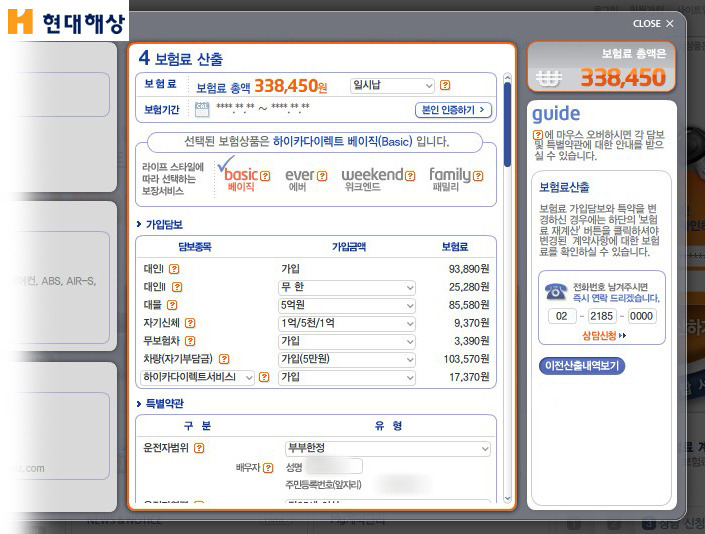Click the question icon in guide text
This screenshot has height=534, width=705.
(x=538, y=134)
